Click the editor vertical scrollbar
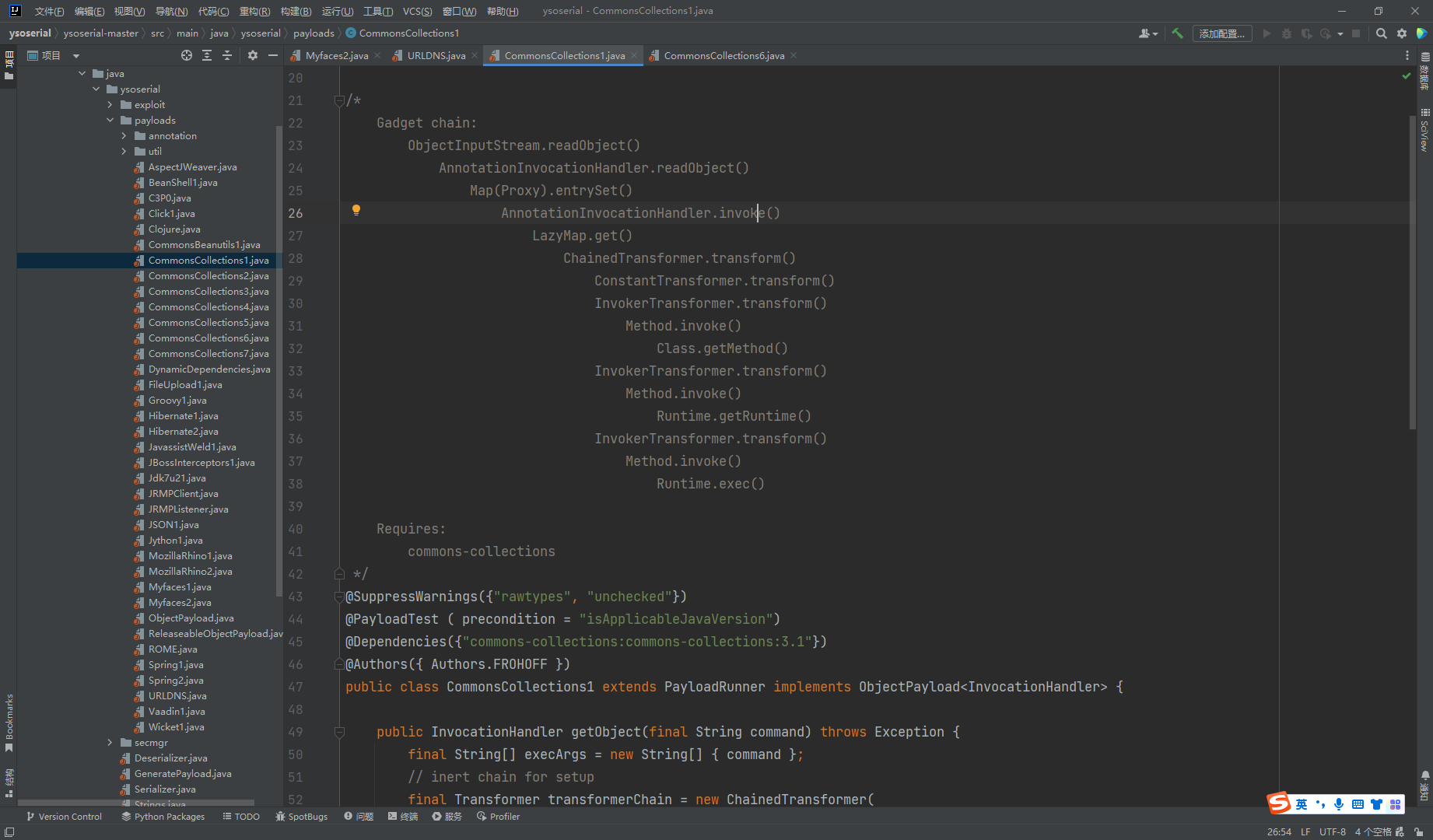The height and width of the screenshot is (840, 1433). tap(1412, 272)
